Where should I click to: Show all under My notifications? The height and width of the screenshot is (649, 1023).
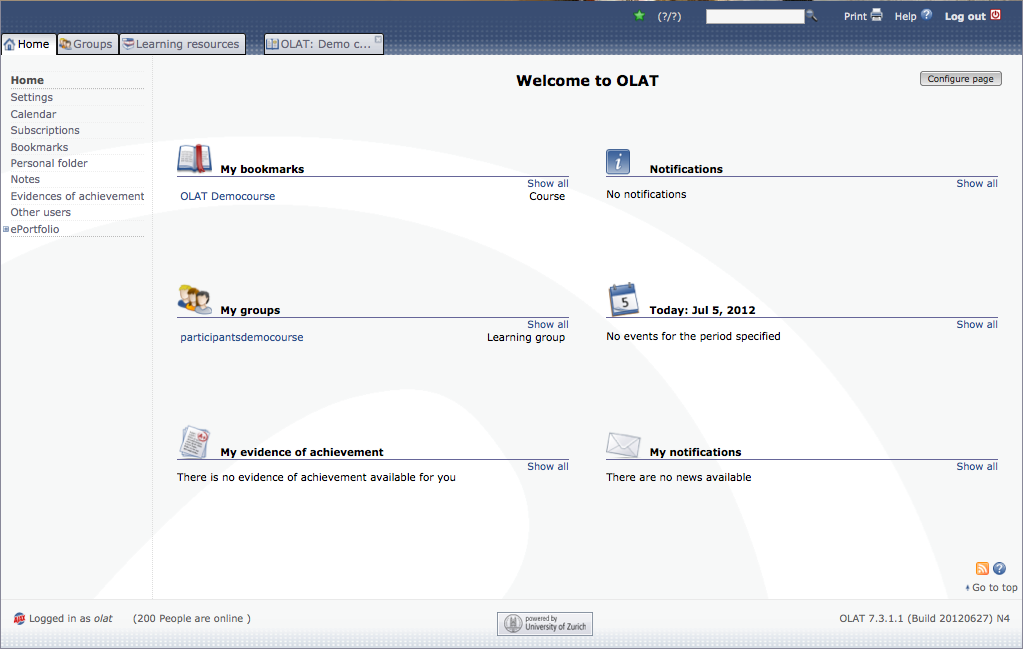[x=977, y=466]
